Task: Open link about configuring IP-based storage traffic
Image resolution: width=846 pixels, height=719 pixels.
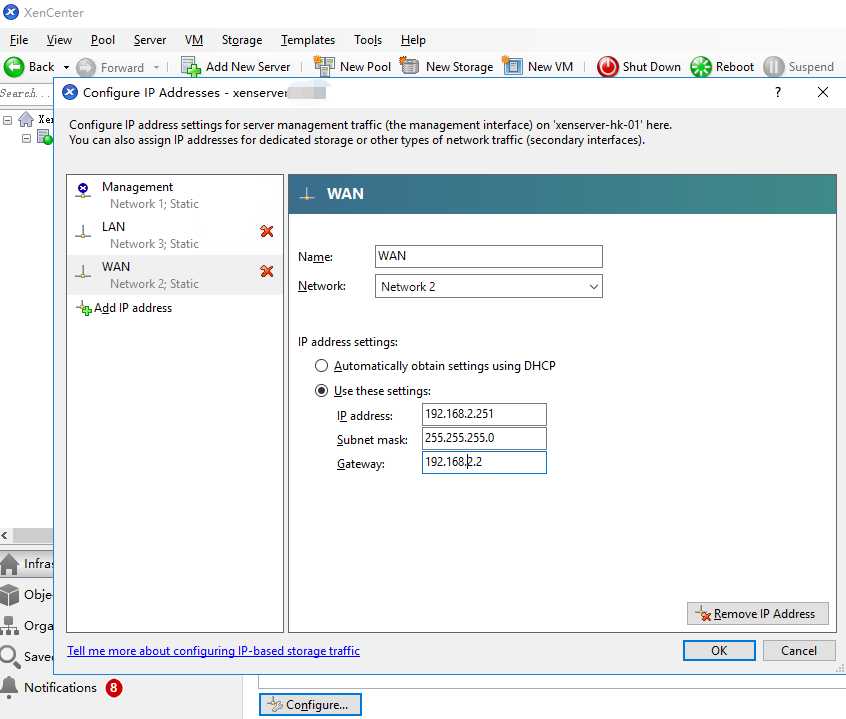Action: pos(213,650)
